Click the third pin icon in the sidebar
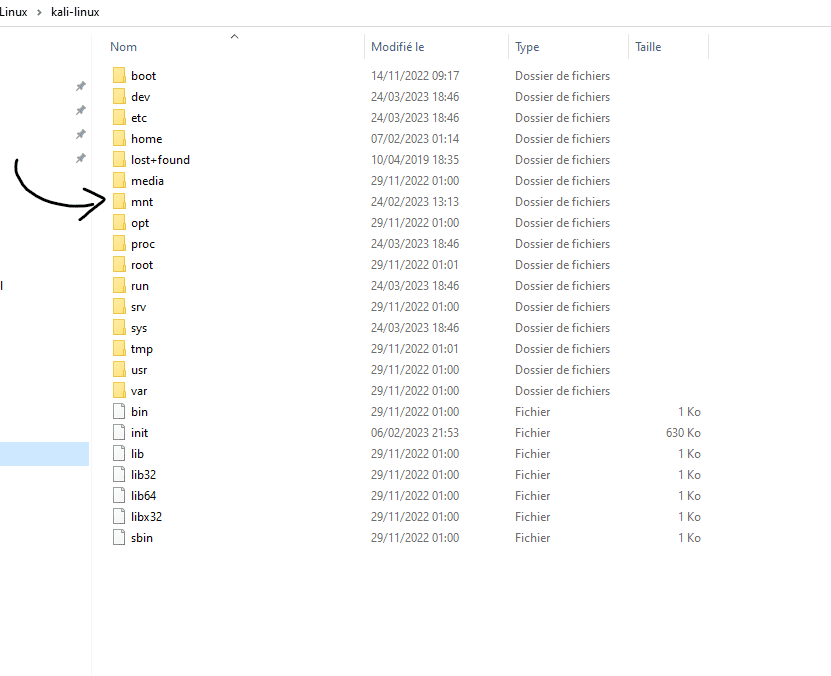Image resolution: width=831 pixels, height=676 pixels. (81, 134)
